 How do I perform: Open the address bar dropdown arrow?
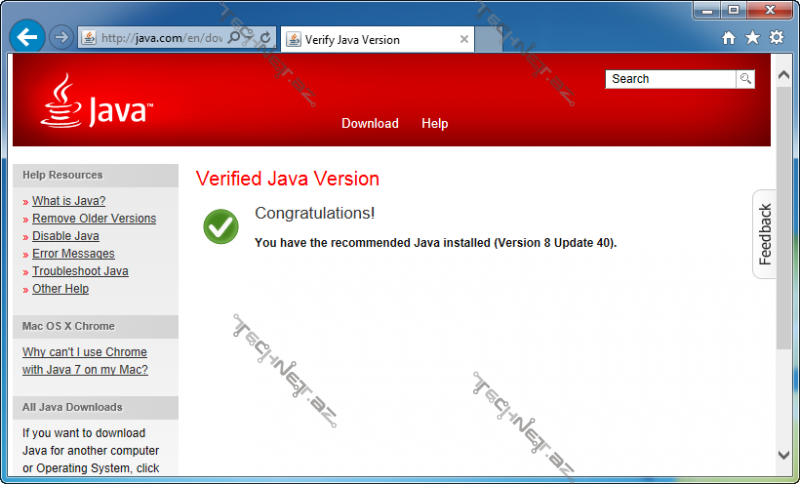pos(248,38)
